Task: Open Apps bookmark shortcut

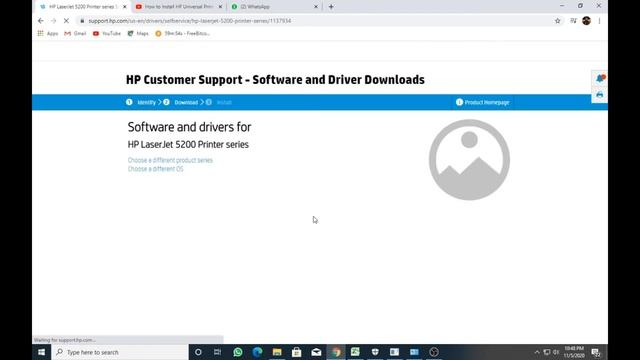Action: pos(48,33)
